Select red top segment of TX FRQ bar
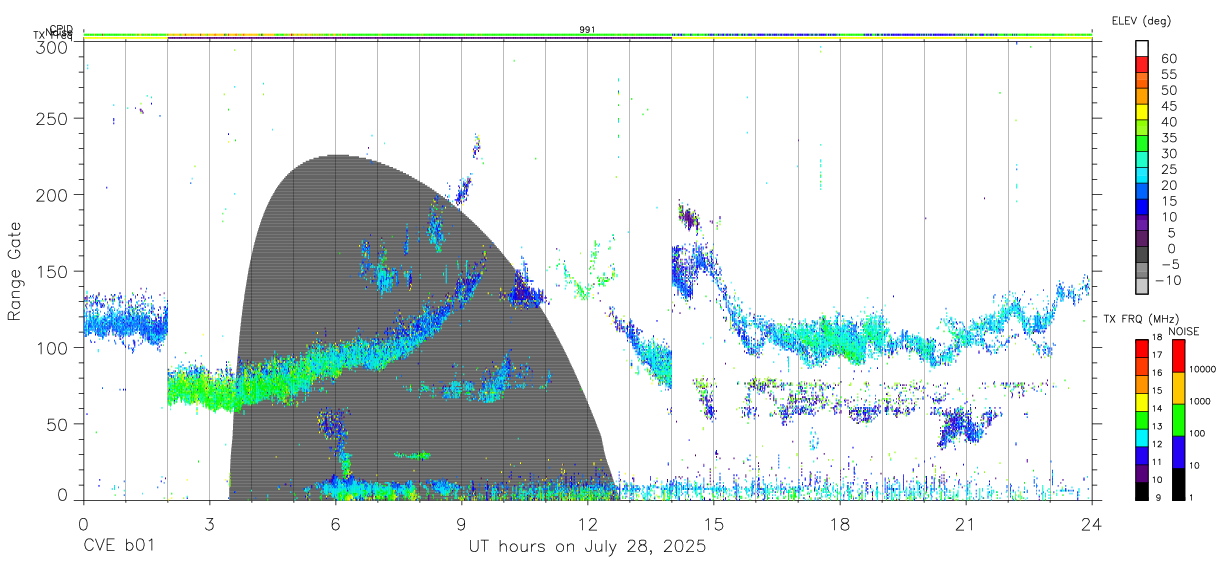Viewport: 1228px width, 567px height. click(x=1143, y=348)
